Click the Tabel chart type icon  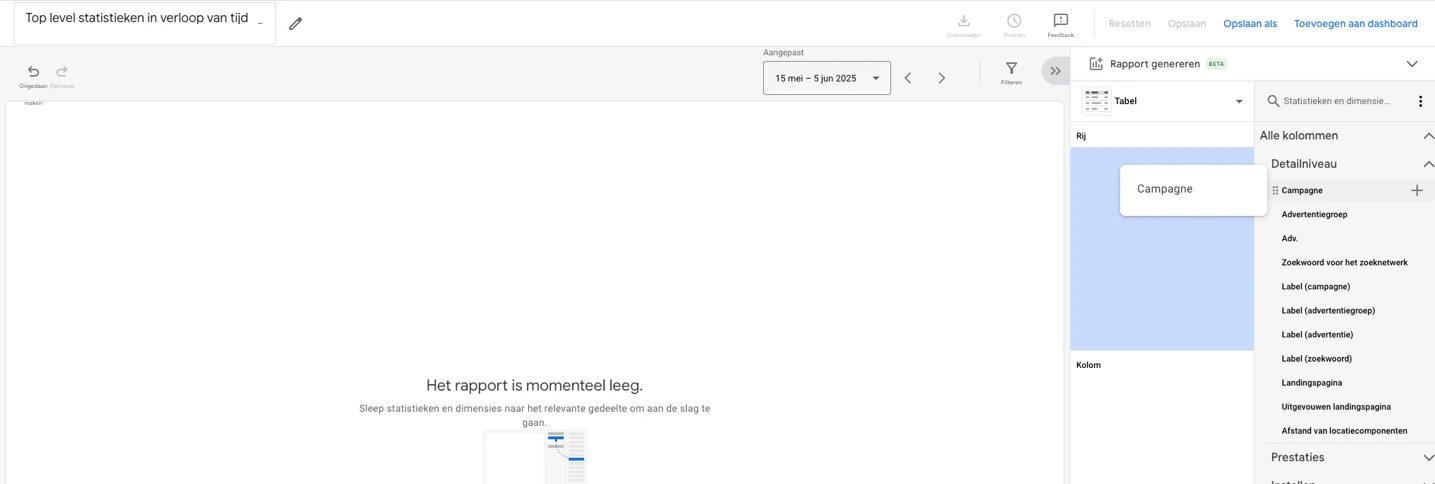click(x=1097, y=101)
